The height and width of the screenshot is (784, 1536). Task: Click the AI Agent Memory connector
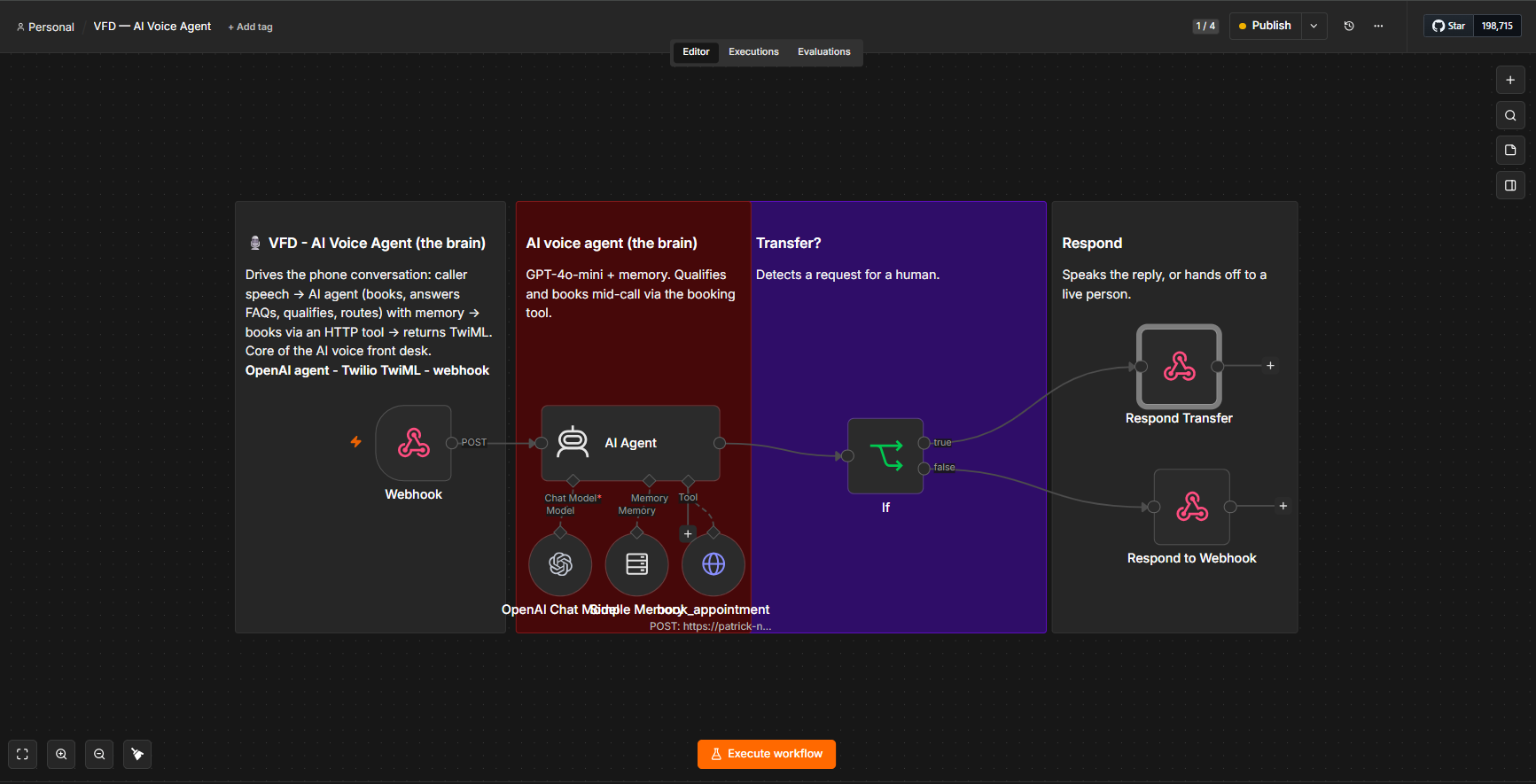650,481
